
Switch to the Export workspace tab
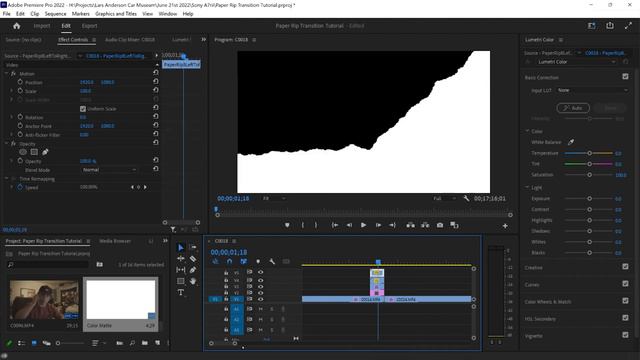(89, 26)
